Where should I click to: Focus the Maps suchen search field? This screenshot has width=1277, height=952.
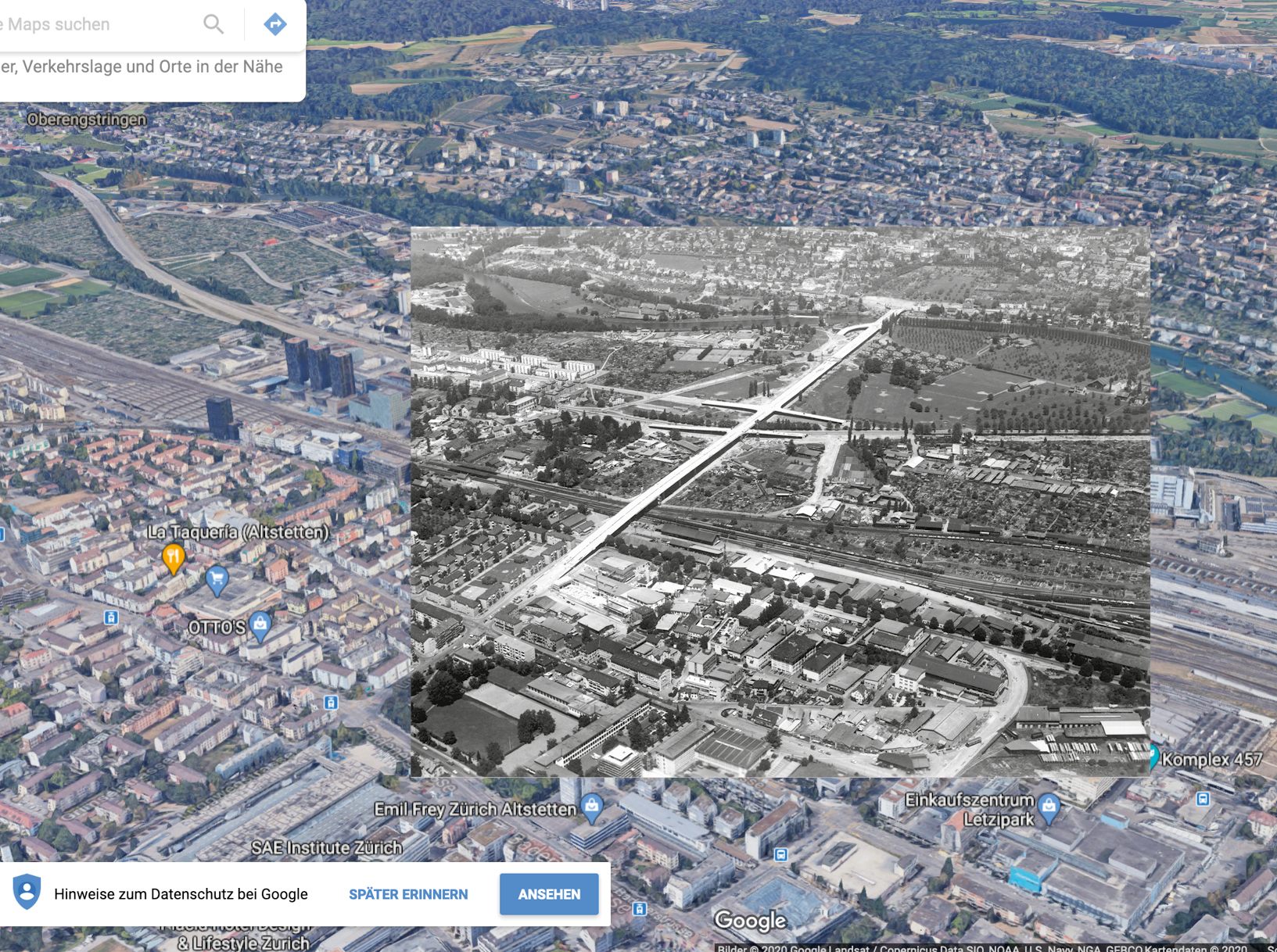[94, 24]
